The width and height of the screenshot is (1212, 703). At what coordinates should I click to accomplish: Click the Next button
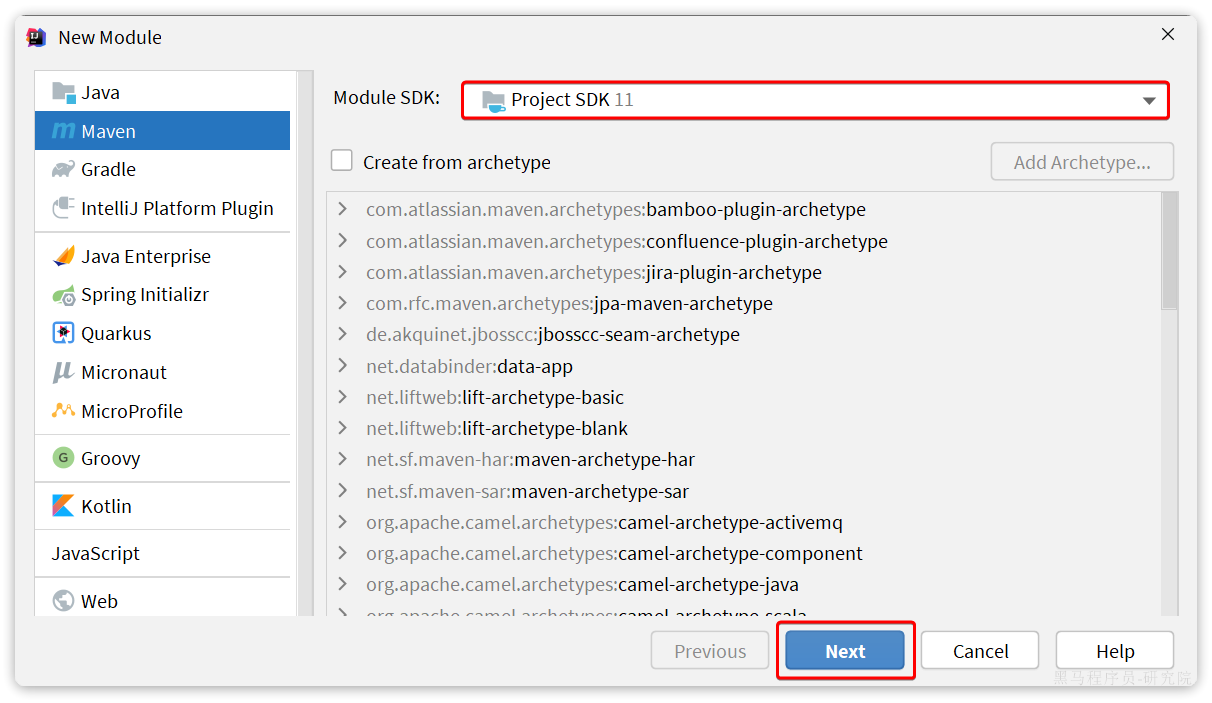tap(845, 651)
